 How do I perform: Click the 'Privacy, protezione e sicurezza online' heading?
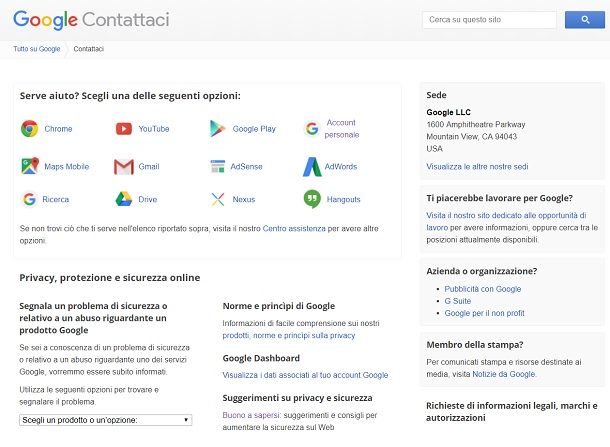pos(110,278)
